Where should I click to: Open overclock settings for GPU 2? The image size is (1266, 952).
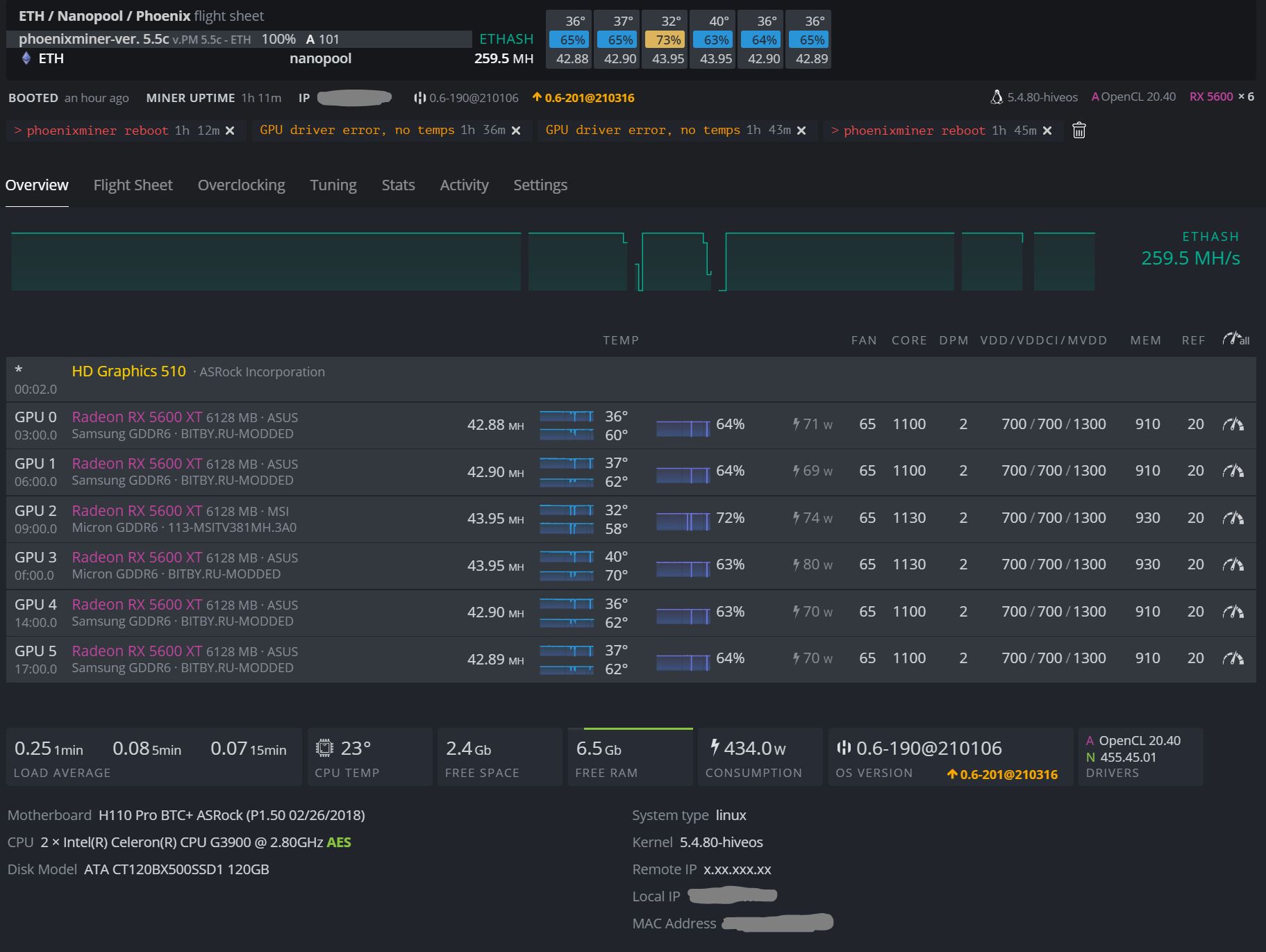[x=1233, y=518]
